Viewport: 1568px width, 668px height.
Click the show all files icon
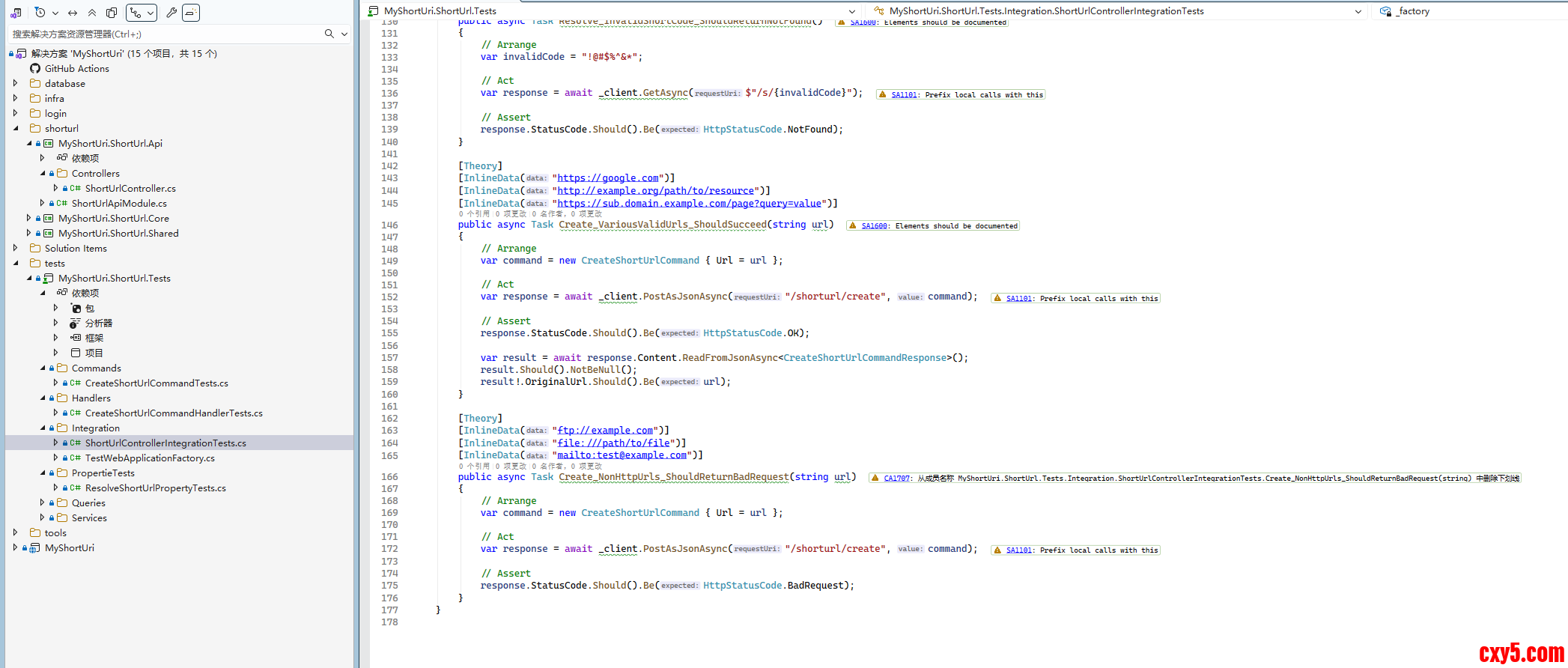pos(112,13)
